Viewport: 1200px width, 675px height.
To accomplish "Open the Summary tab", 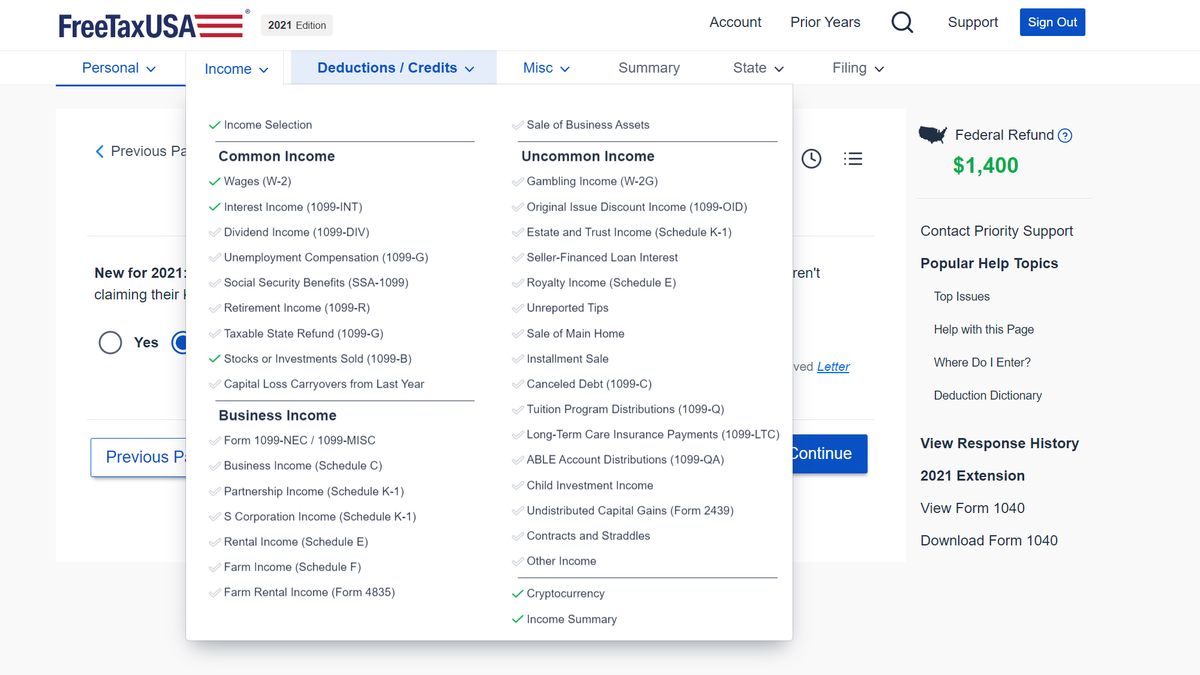I will (x=648, y=67).
